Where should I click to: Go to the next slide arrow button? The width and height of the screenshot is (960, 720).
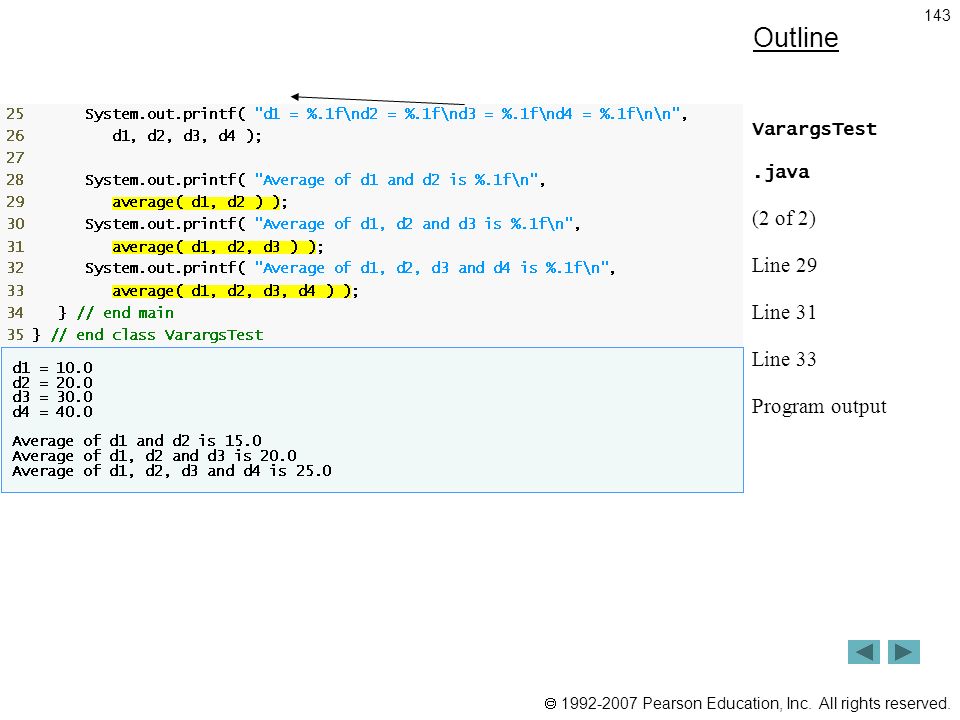click(904, 652)
